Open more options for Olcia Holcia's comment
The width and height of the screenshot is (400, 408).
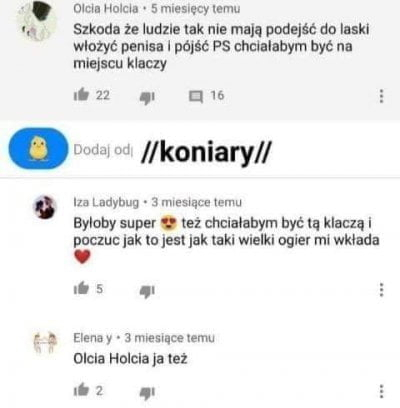tap(382, 96)
